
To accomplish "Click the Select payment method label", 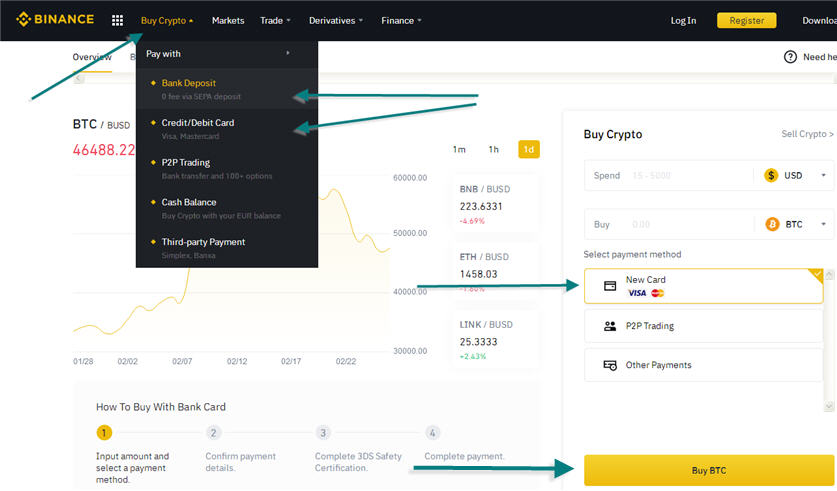I will coord(632,255).
